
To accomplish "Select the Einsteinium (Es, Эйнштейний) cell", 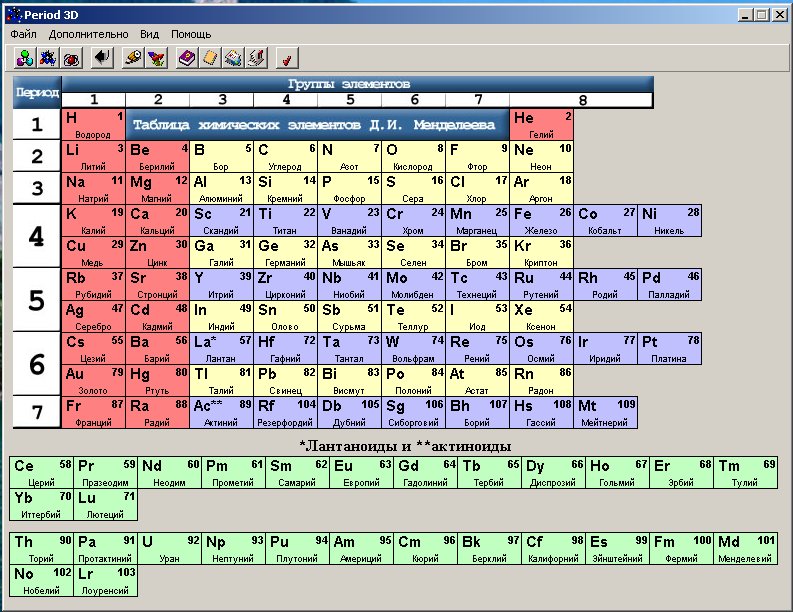I will [x=617, y=549].
